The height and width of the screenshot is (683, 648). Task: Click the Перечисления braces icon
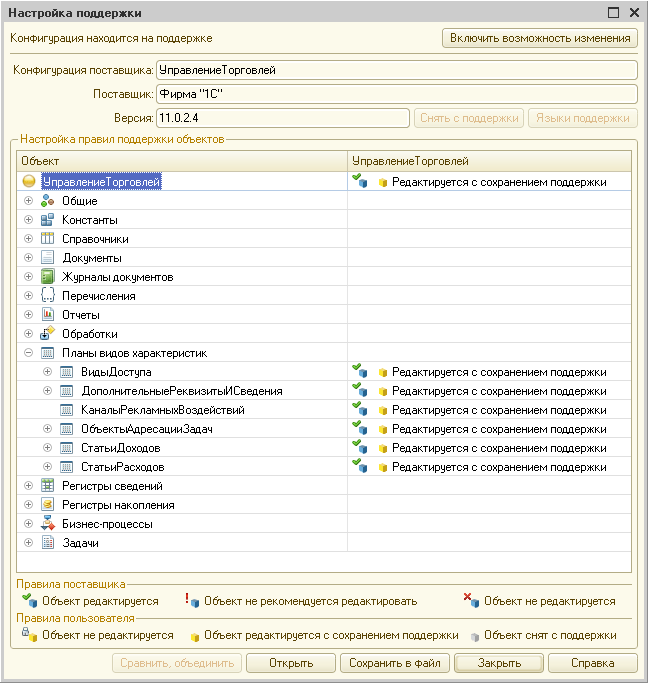[x=47, y=296]
